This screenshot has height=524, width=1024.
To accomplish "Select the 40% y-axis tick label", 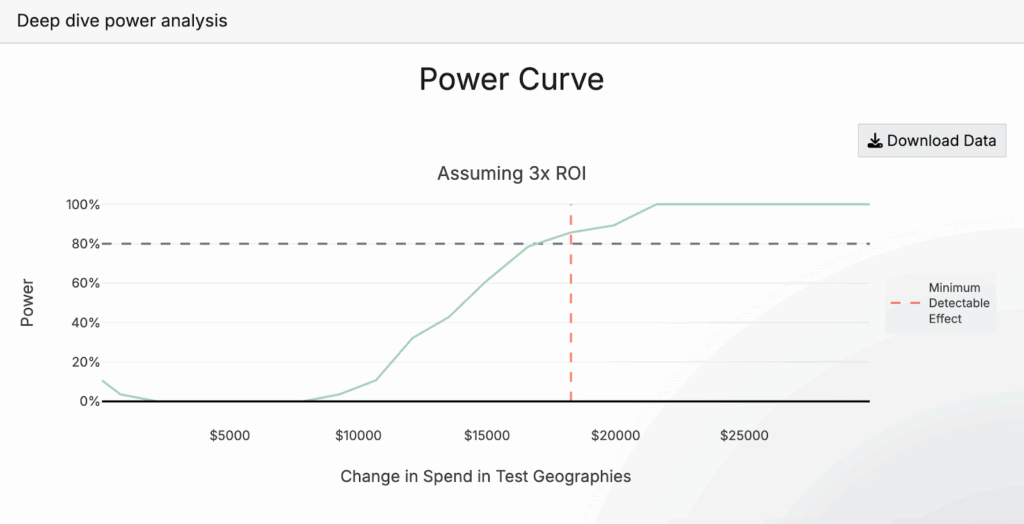I will (x=85, y=323).
